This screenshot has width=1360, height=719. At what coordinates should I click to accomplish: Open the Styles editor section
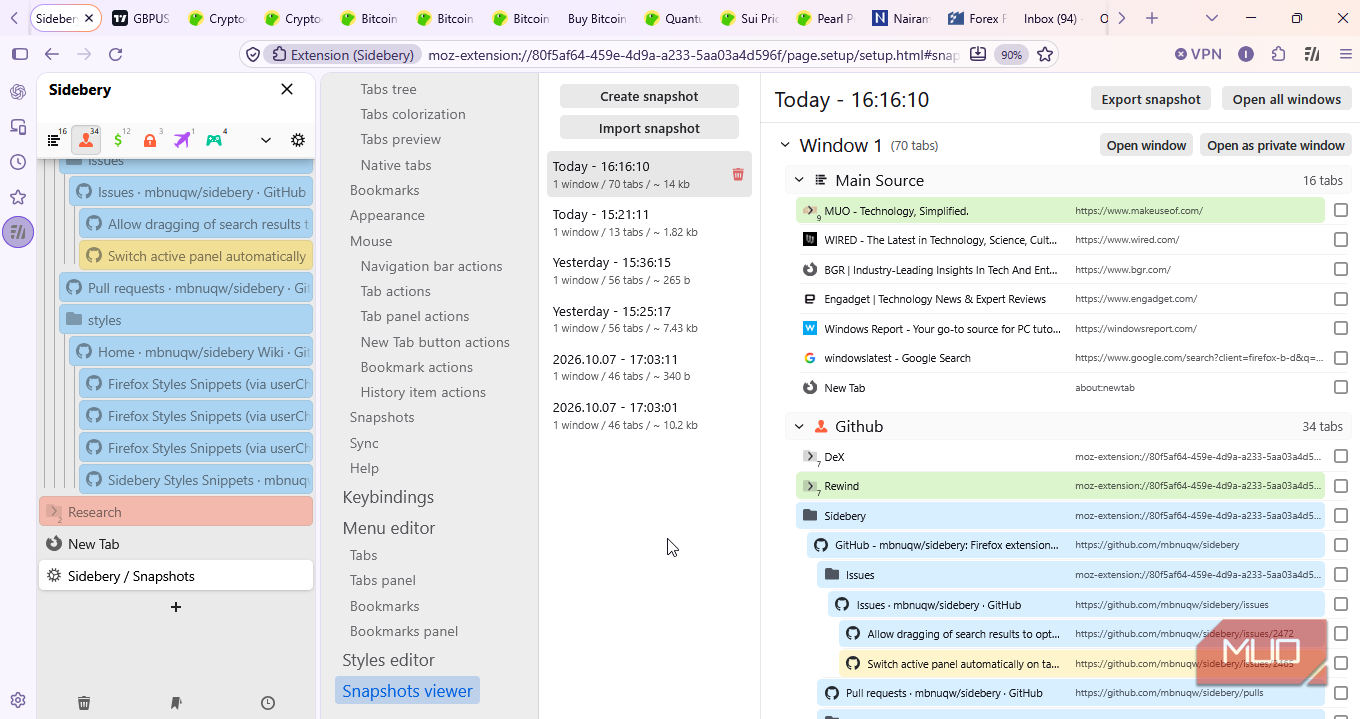coord(388,660)
